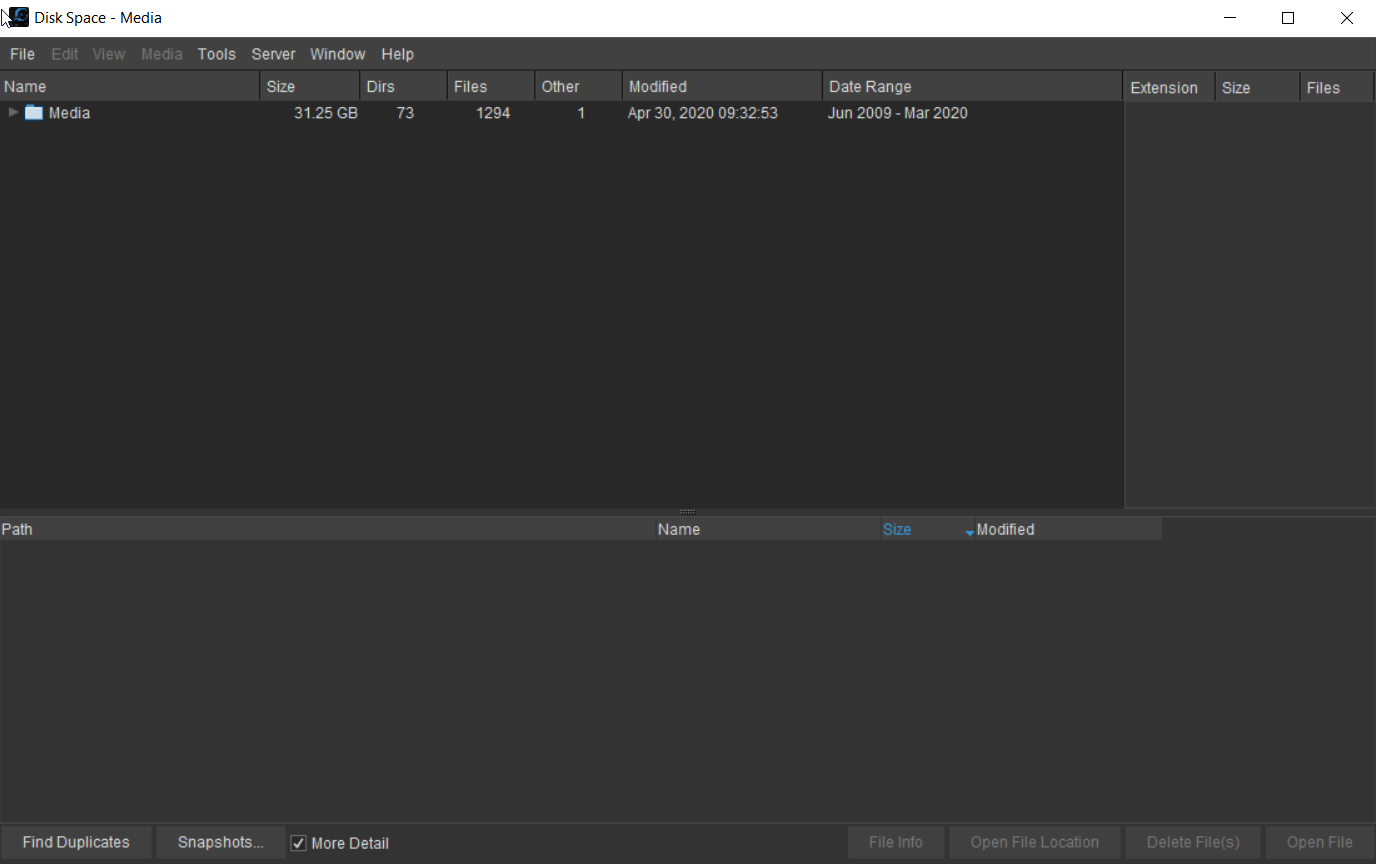Sort by the Date Range column header
The width and height of the screenshot is (1376, 864).
tap(972, 87)
